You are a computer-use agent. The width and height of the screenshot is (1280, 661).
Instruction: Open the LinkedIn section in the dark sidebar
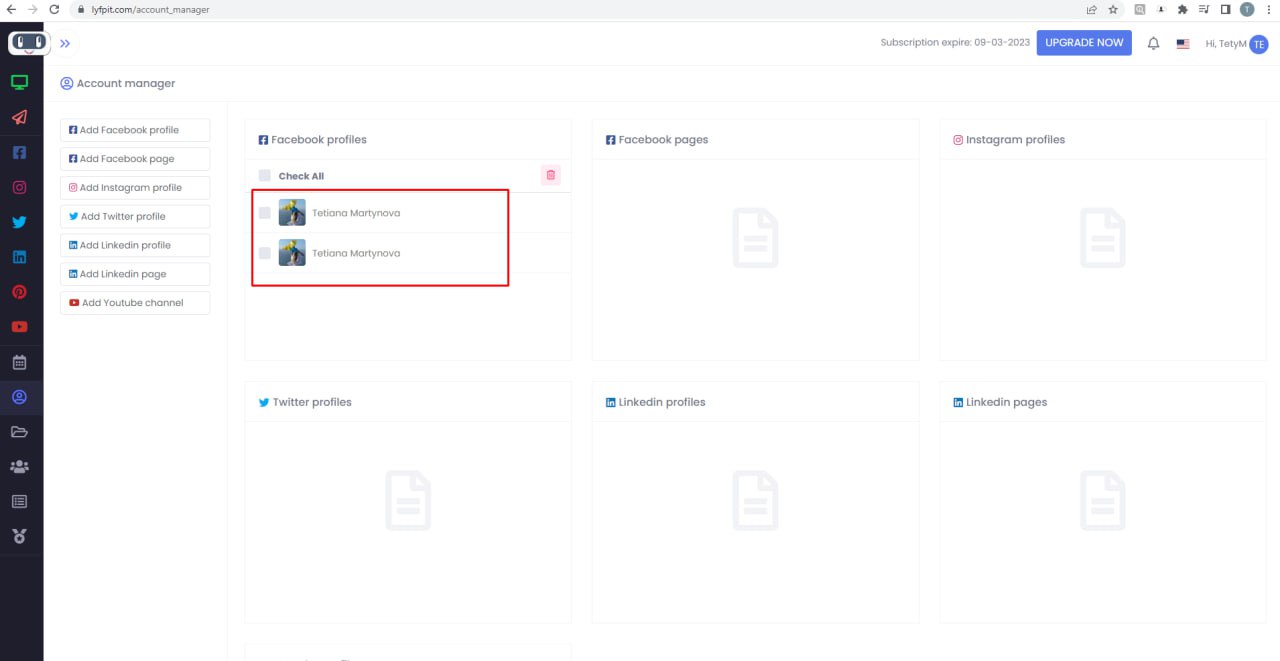[19, 257]
